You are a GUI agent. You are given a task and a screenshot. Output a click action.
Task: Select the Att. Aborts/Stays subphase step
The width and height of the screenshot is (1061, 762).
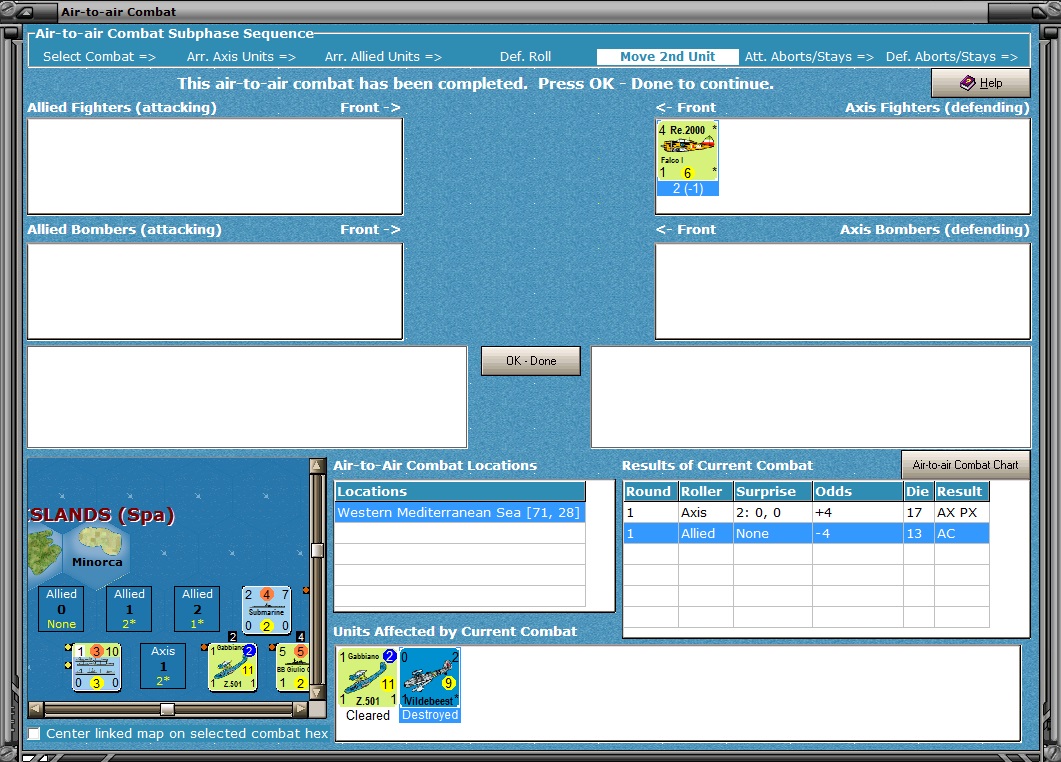(x=809, y=57)
